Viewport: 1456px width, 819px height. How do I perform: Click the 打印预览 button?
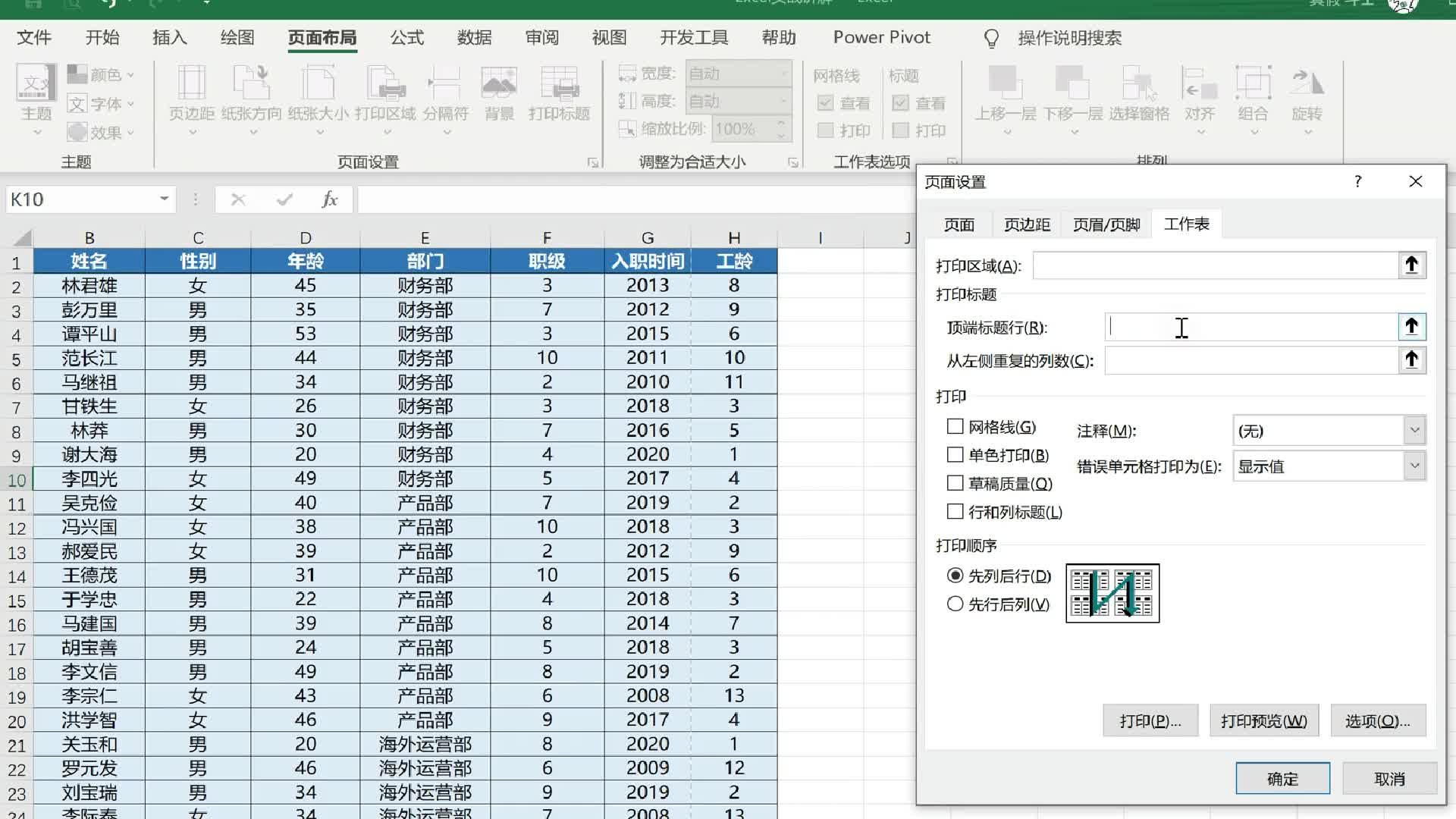pos(1263,721)
